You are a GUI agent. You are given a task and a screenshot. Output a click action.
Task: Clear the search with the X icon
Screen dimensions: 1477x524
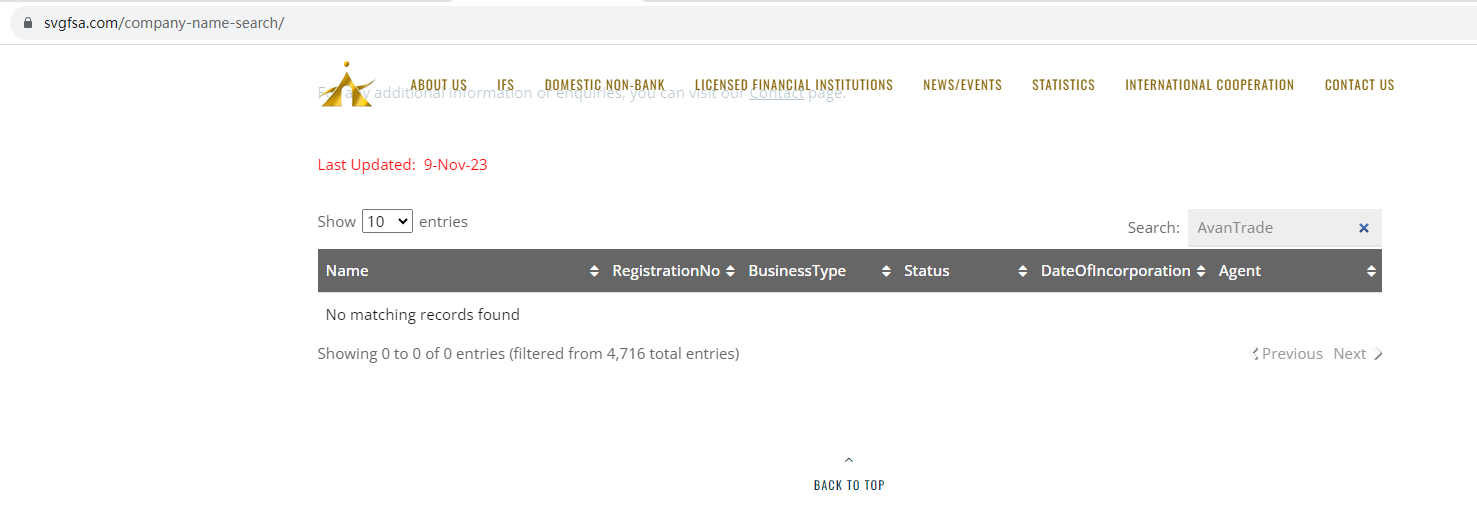(x=1363, y=228)
